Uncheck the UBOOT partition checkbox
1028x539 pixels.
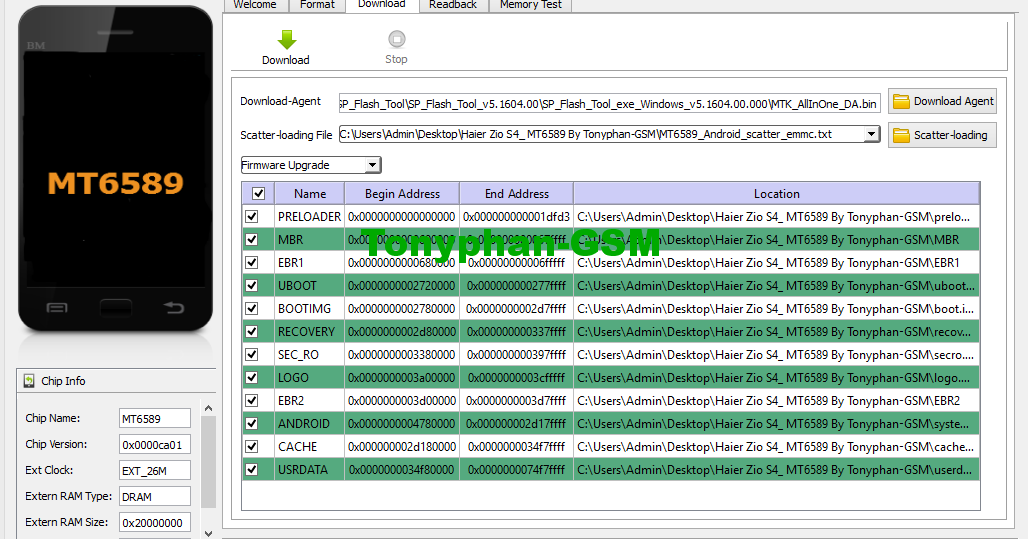click(252, 285)
